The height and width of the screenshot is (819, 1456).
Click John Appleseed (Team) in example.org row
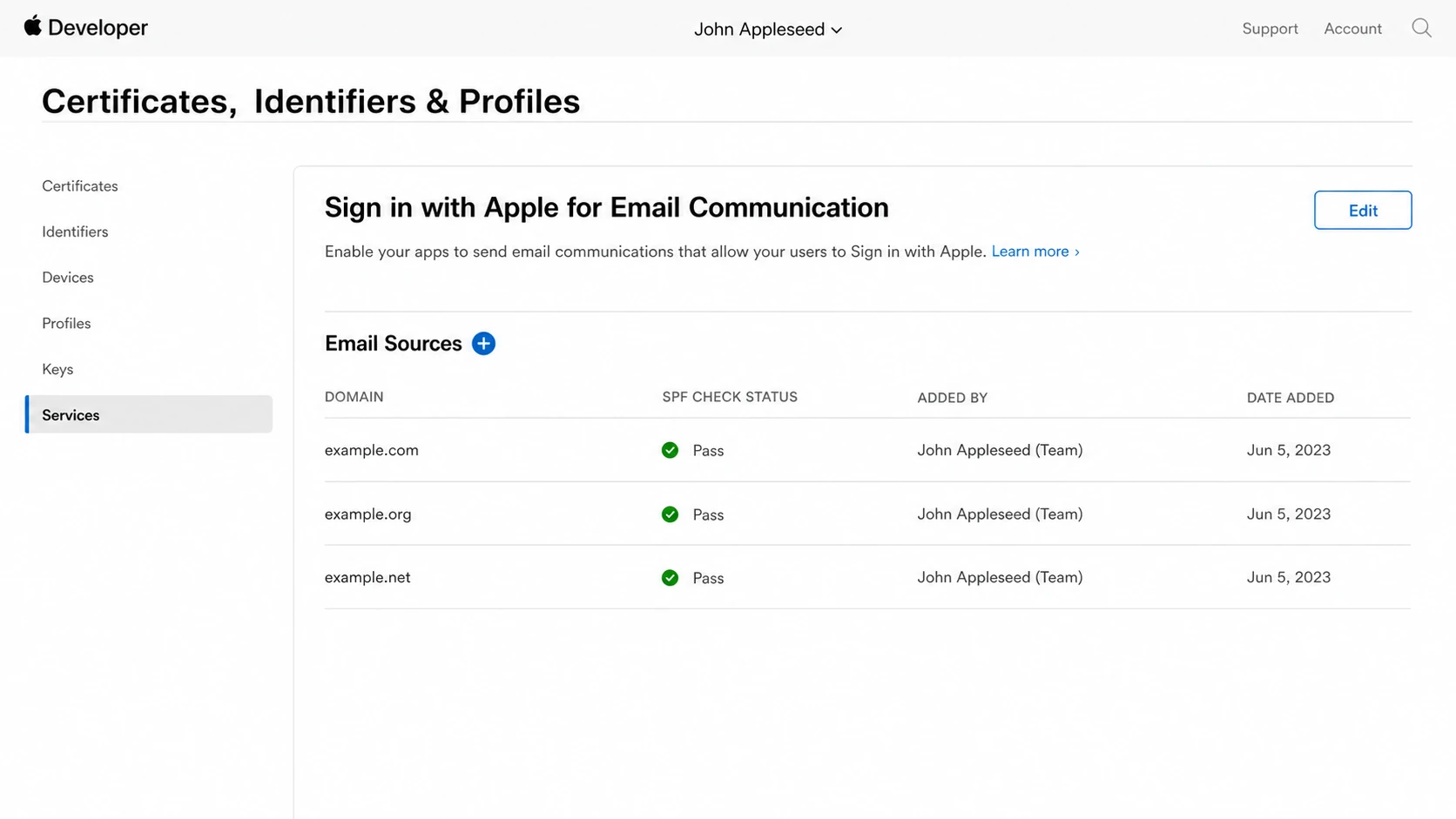(1000, 514)
